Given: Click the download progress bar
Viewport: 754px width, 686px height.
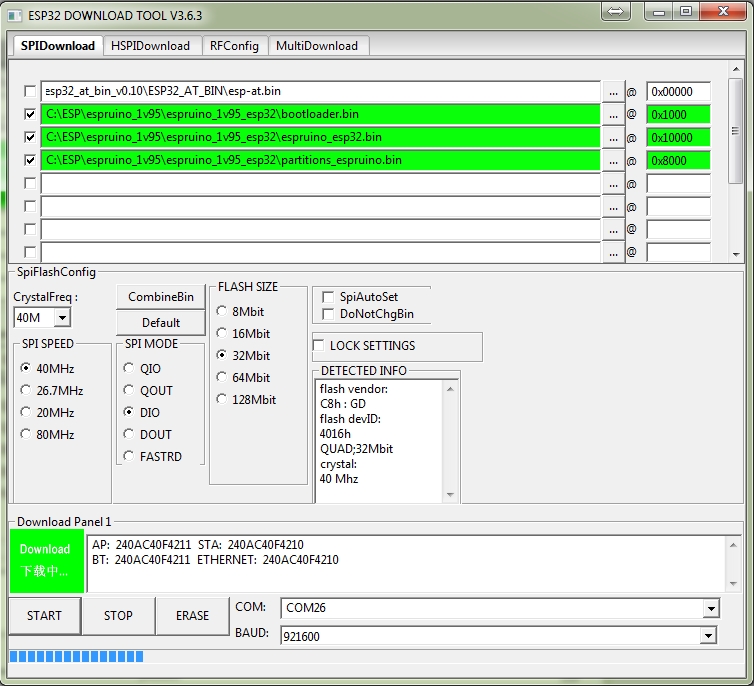Looking at the screenshot, I should pos(76,657).
